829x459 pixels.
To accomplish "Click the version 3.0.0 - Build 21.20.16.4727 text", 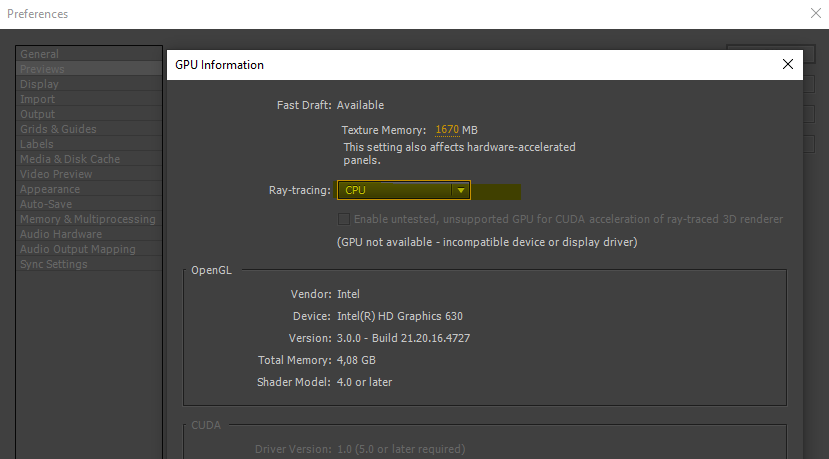I will pyautogui.click(x=403, y=338).
